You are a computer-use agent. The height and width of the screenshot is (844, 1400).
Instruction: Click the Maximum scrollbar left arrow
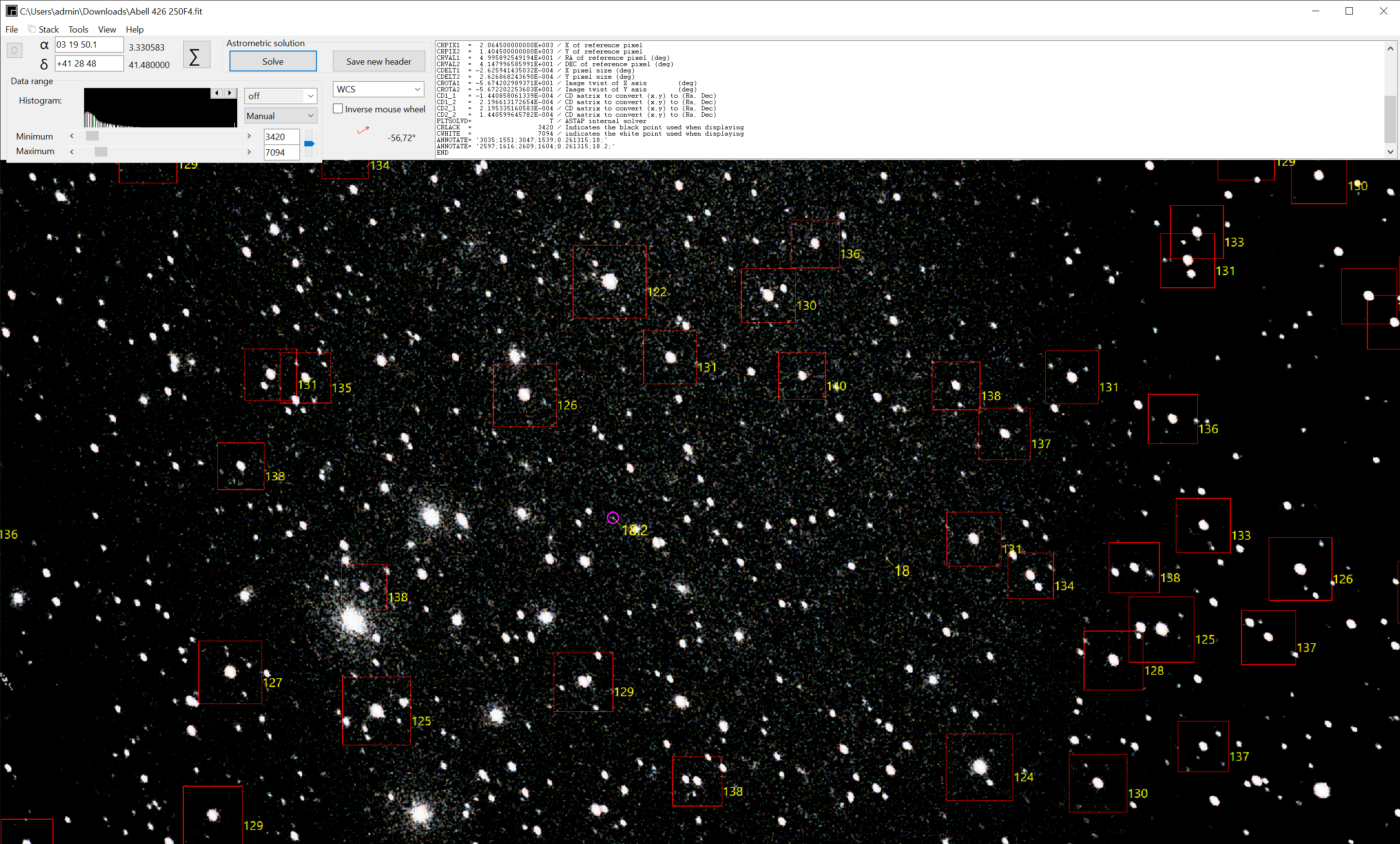pos(71,152)
